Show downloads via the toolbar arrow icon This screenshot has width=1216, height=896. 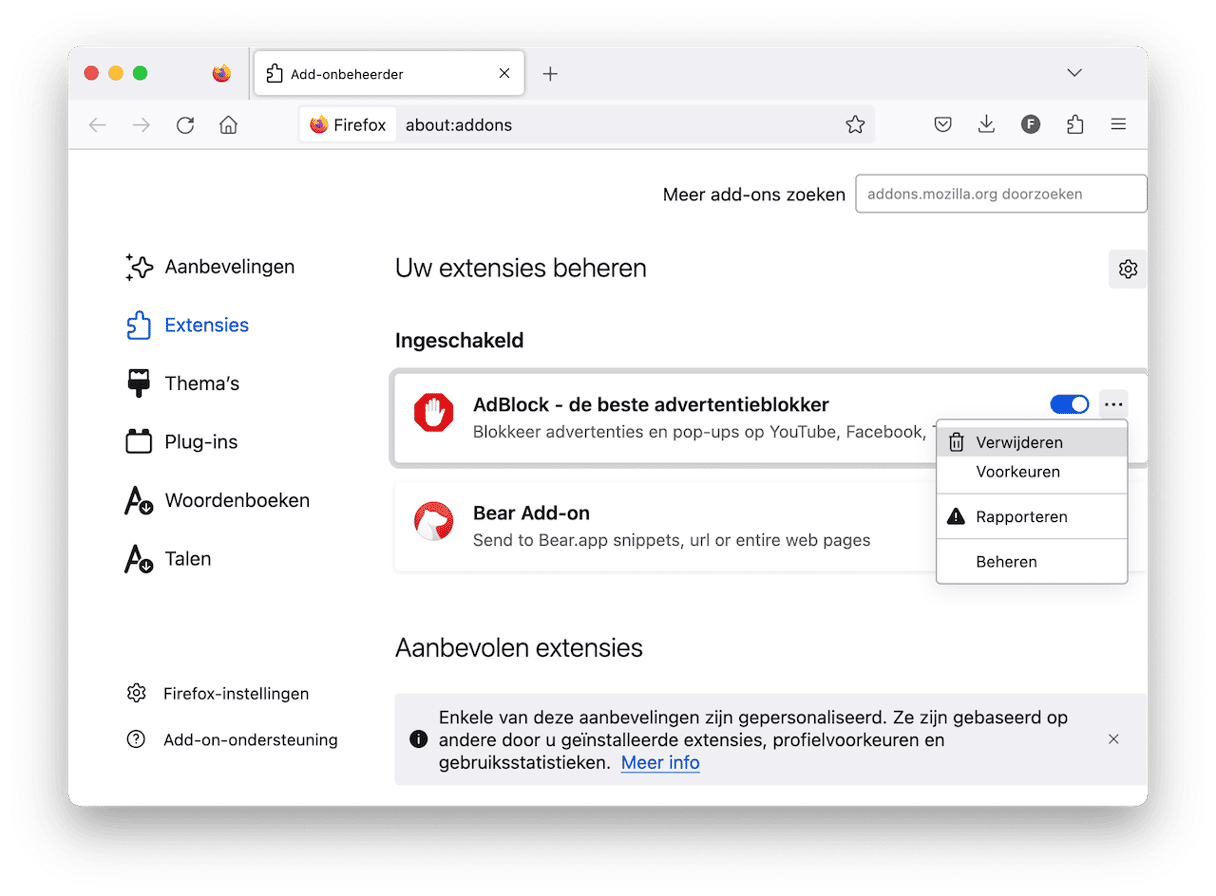[986, 124]
